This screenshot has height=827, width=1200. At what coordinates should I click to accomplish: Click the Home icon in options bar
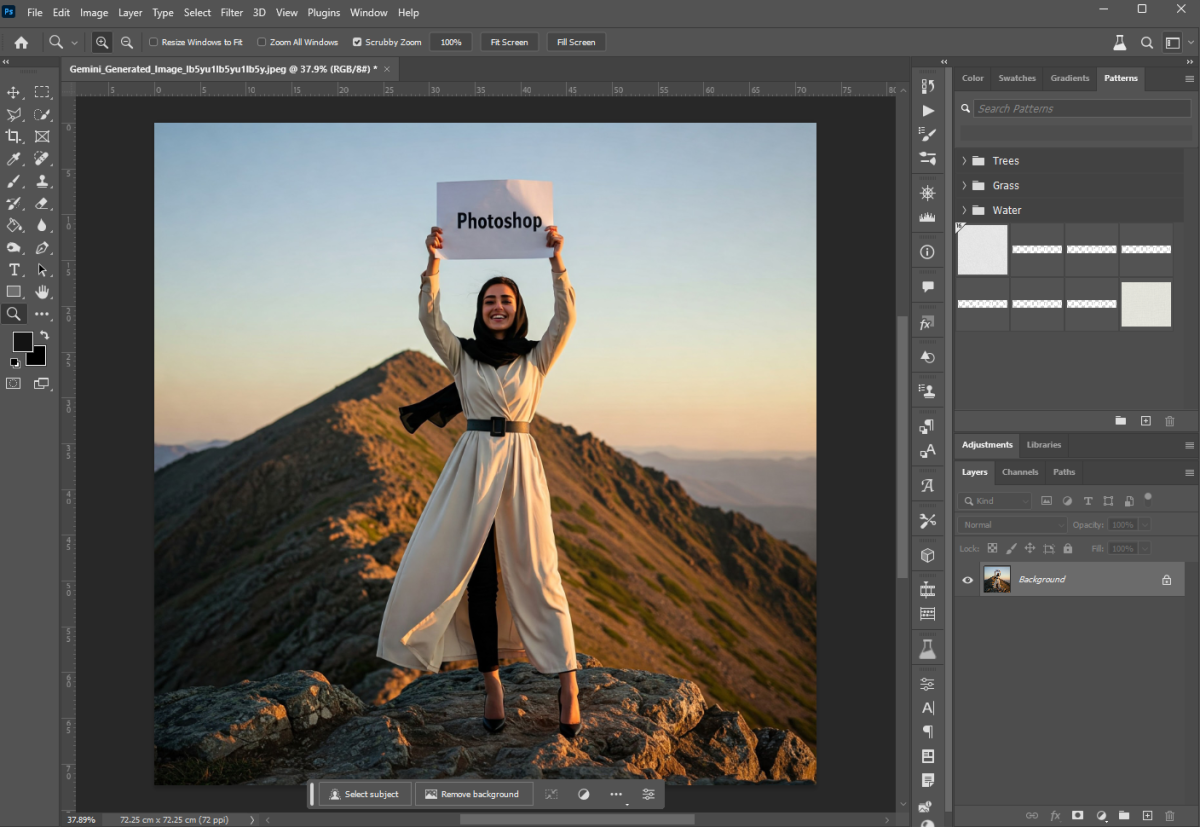pos(21,42)
